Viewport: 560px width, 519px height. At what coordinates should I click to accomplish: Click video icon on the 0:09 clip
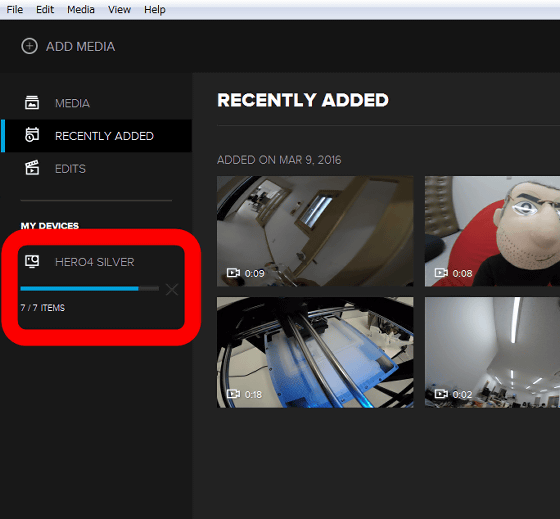point(233,273)
